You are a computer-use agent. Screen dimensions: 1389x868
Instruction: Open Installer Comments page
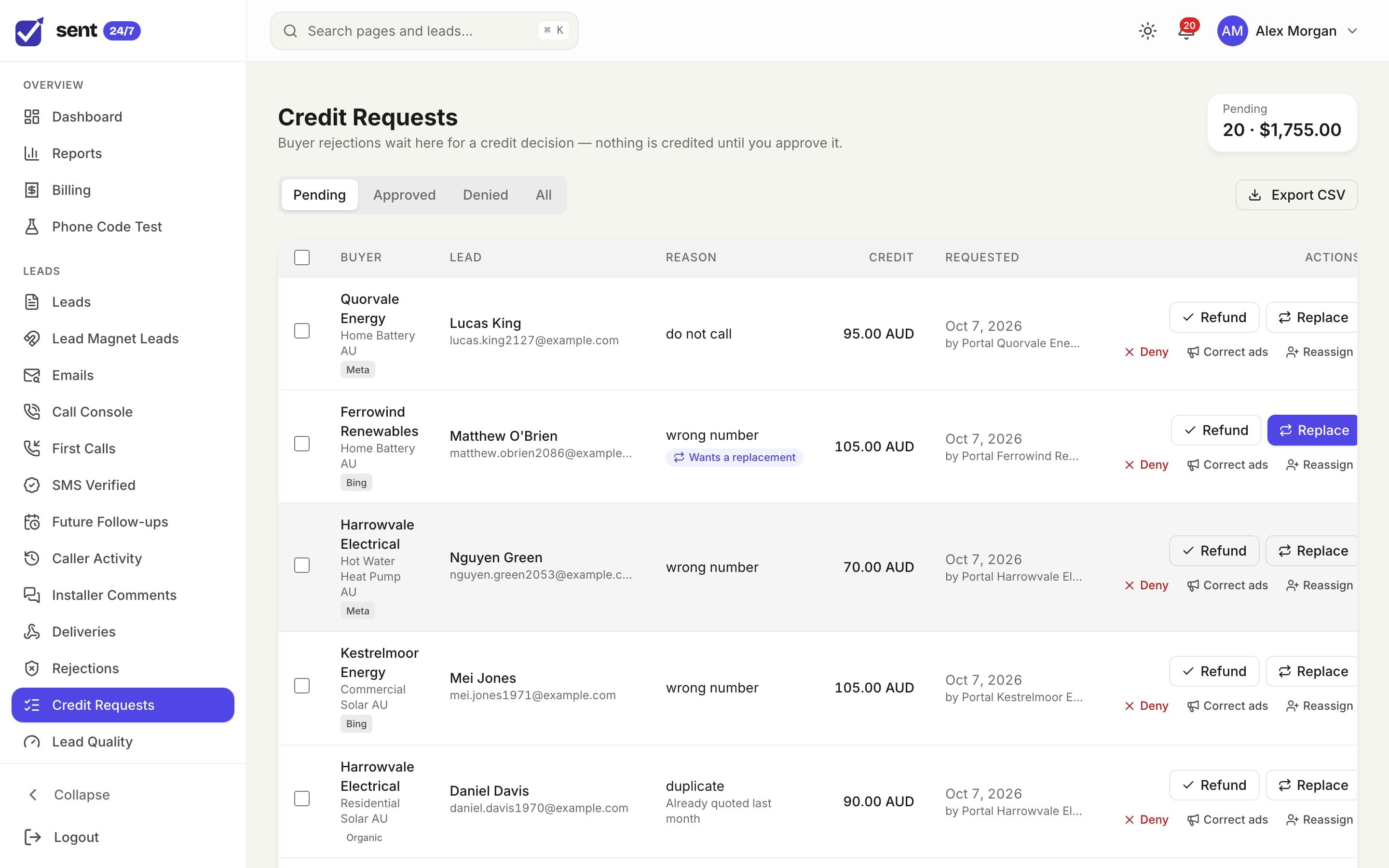(123, 596)
